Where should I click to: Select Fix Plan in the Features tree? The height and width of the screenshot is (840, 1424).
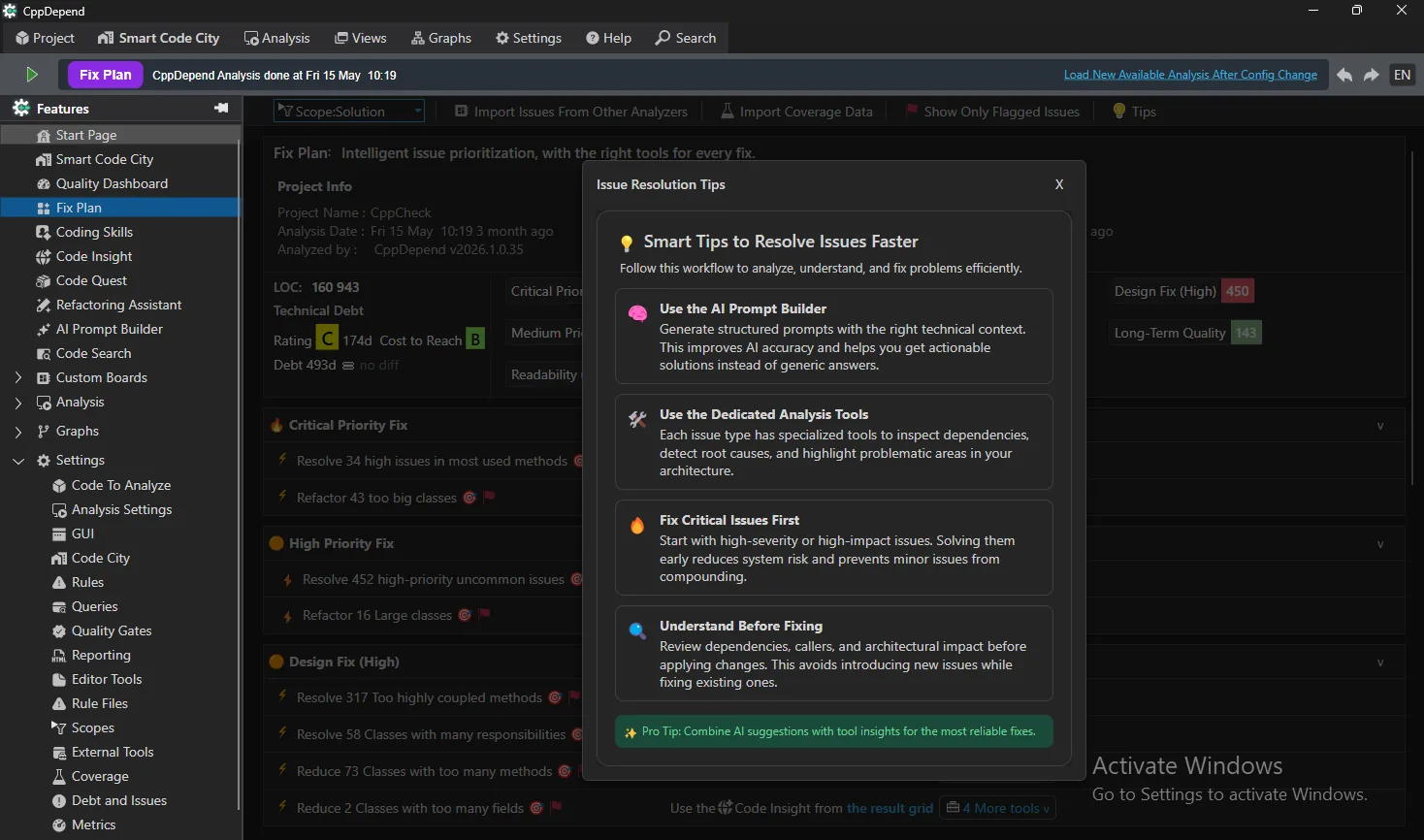(120, 208)
